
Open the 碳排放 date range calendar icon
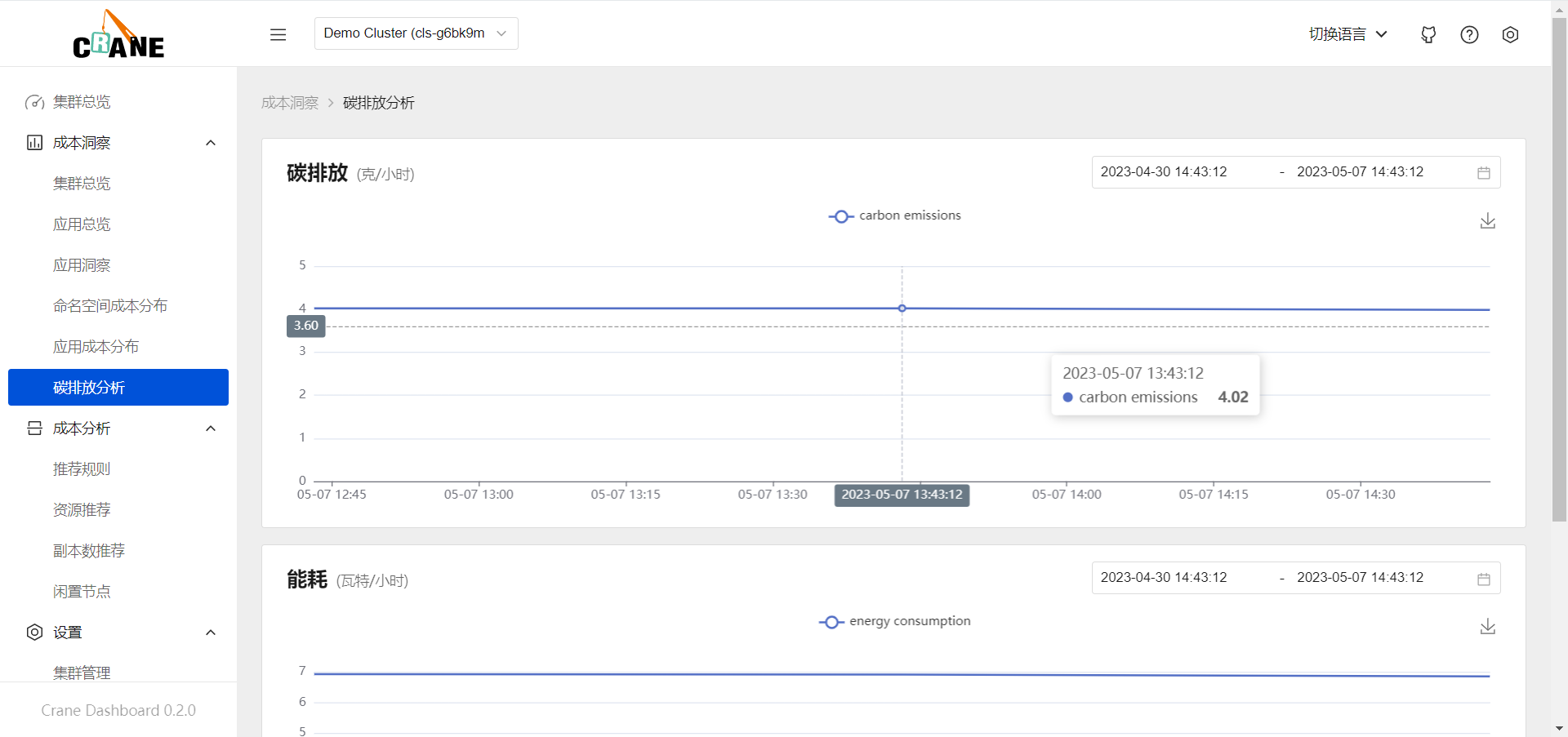click(x=1484, y=173)
